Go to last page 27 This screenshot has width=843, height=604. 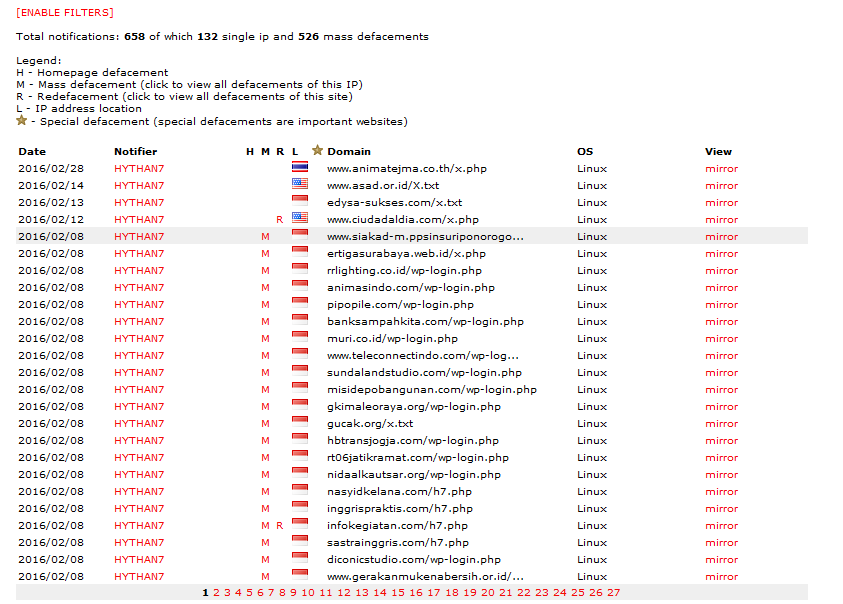tap(614, 592)
